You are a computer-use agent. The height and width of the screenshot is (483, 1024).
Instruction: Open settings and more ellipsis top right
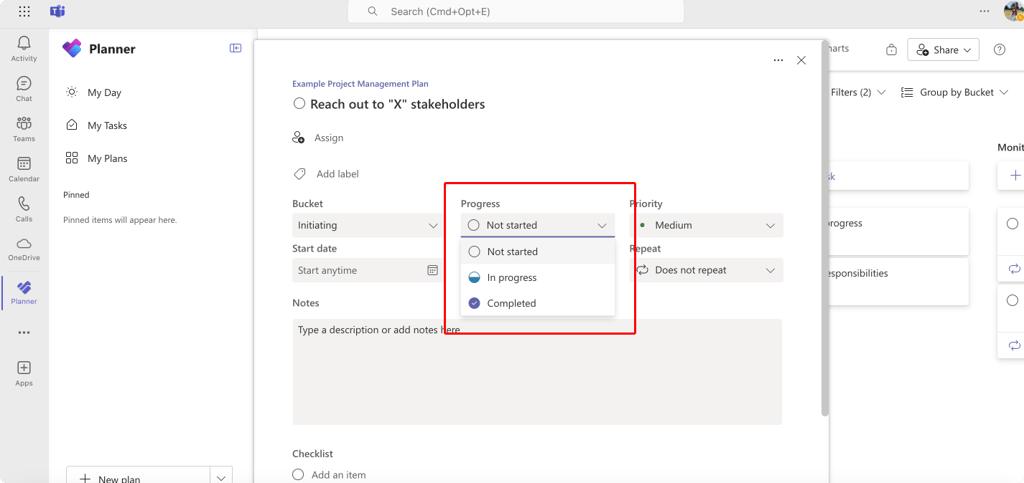[984, 11]
